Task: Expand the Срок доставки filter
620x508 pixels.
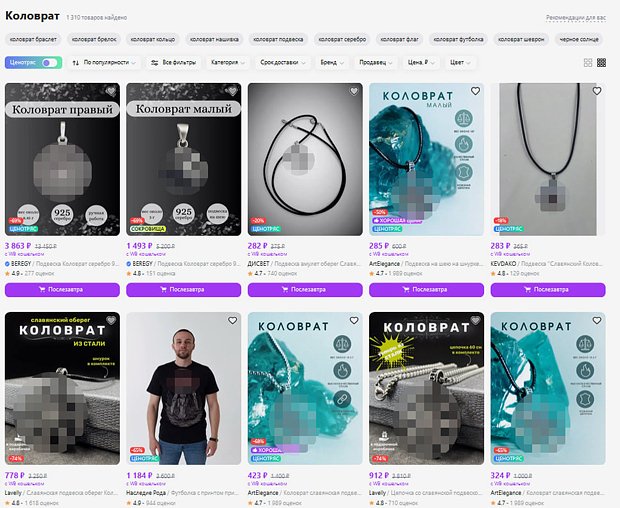Action: click(283, 62)
